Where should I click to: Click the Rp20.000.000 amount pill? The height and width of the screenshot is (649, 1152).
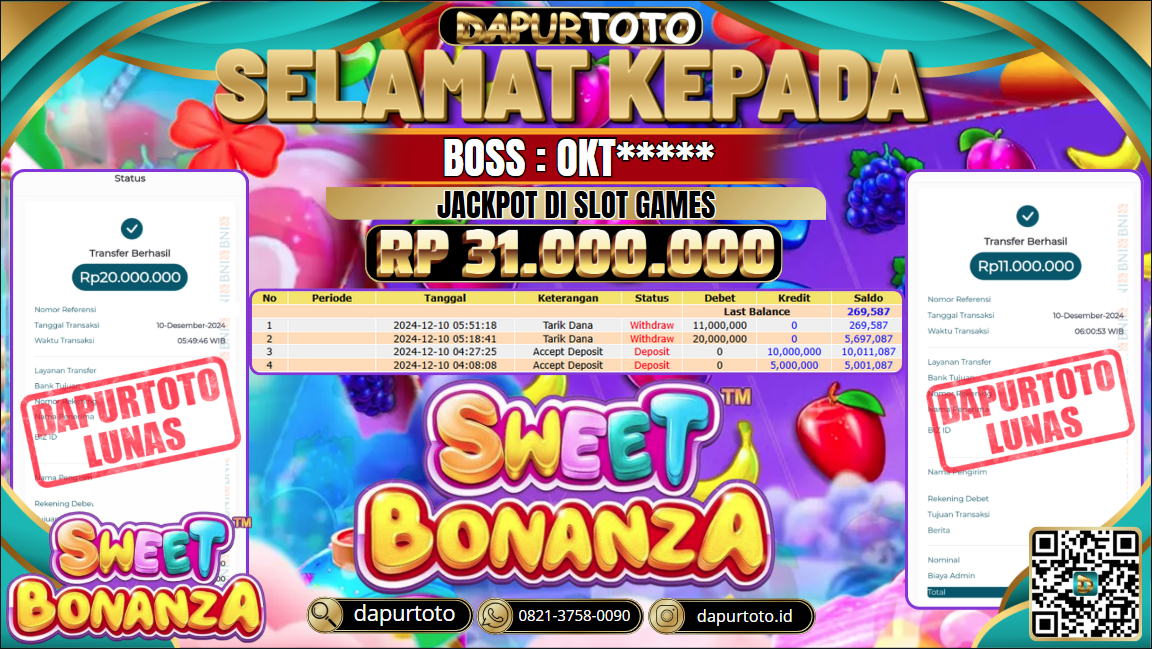click(x=130, y=277)
